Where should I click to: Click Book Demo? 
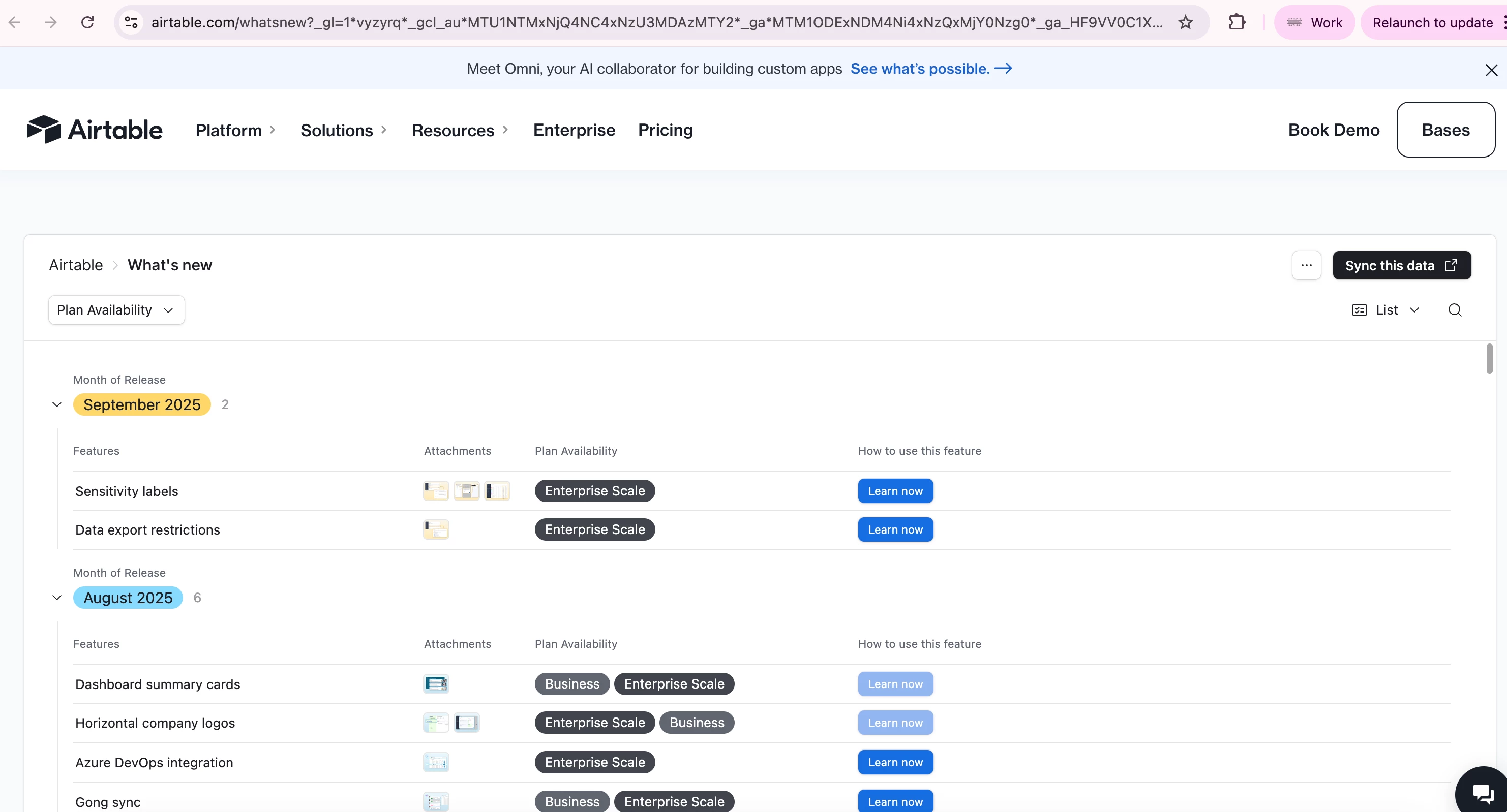click(1333, 130)
